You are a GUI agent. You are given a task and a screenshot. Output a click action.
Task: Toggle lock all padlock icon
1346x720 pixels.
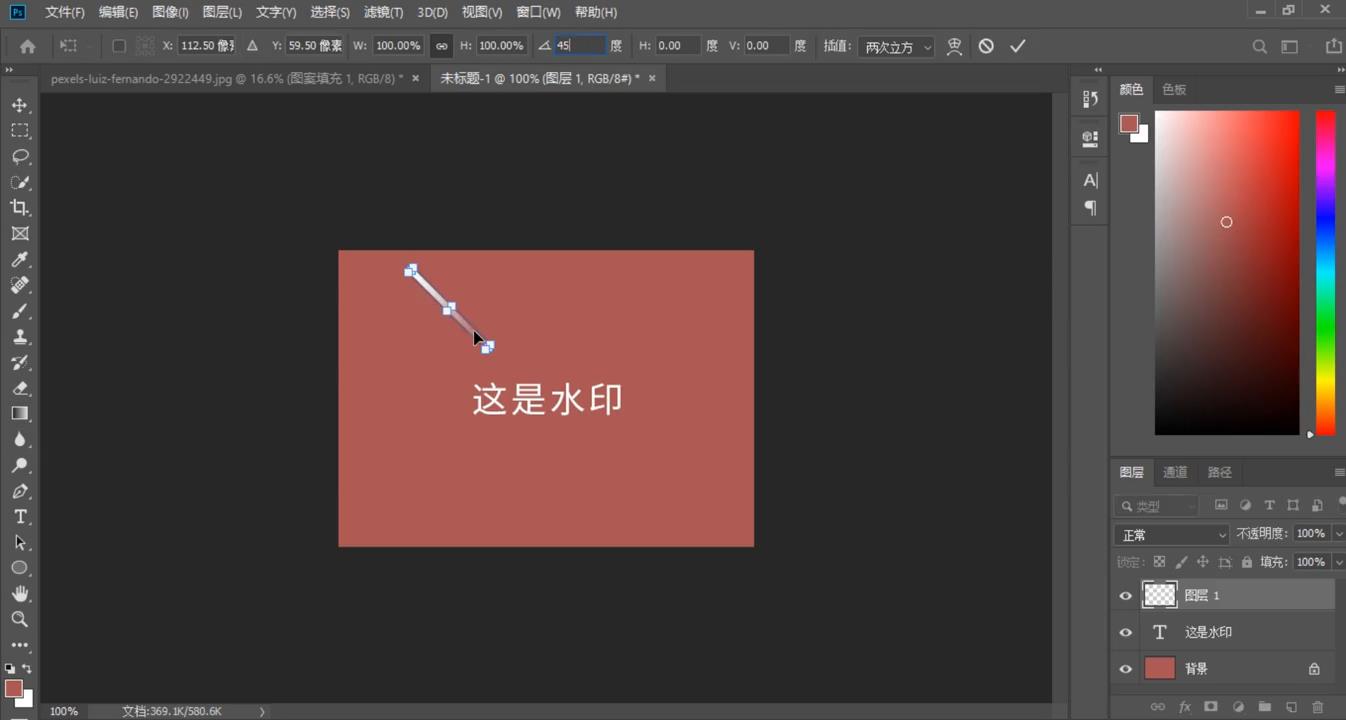[x=1246, y=562]
